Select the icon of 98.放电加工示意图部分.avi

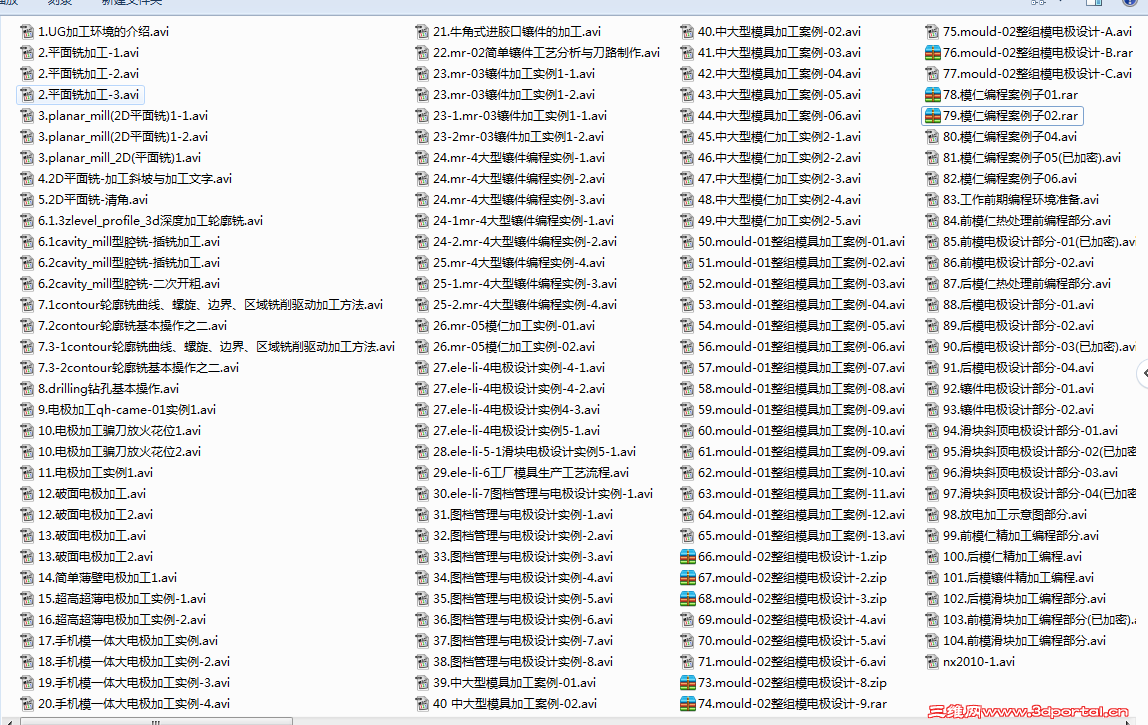coord(932,514)
